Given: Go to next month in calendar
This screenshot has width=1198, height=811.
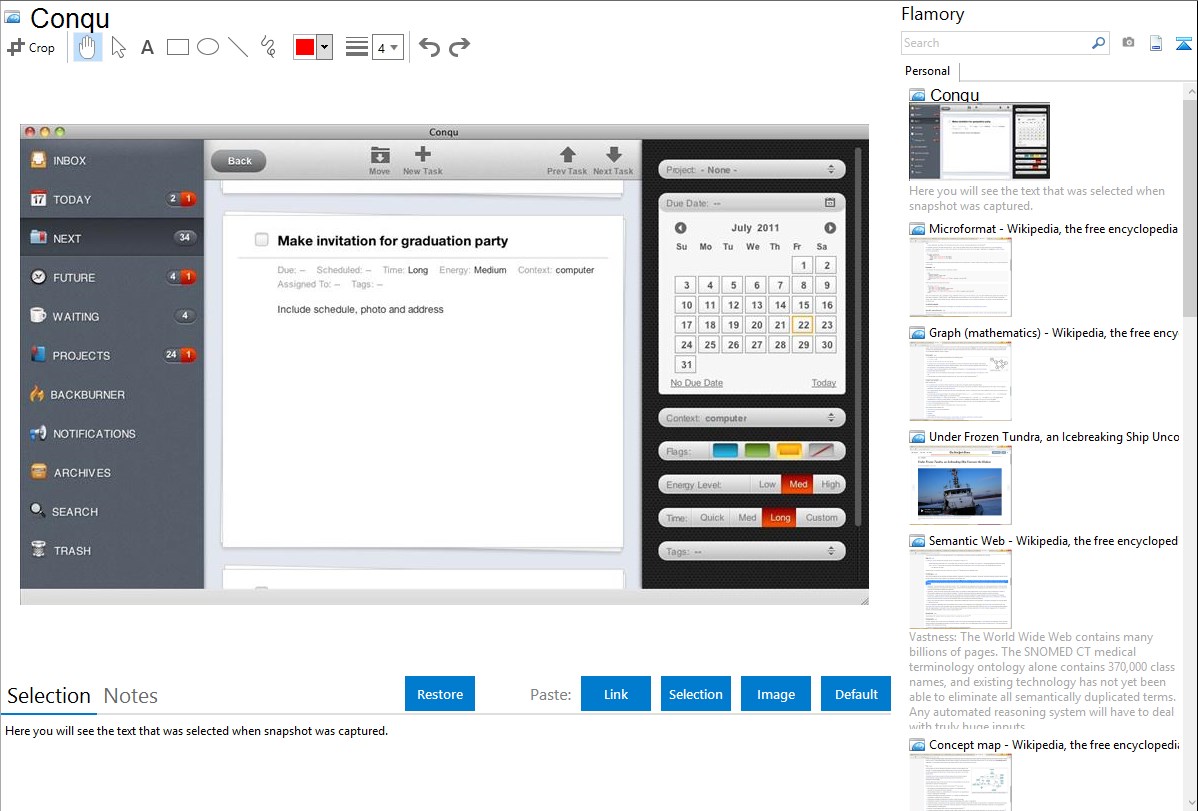Looking at the screenshot, I should [830, 228].
